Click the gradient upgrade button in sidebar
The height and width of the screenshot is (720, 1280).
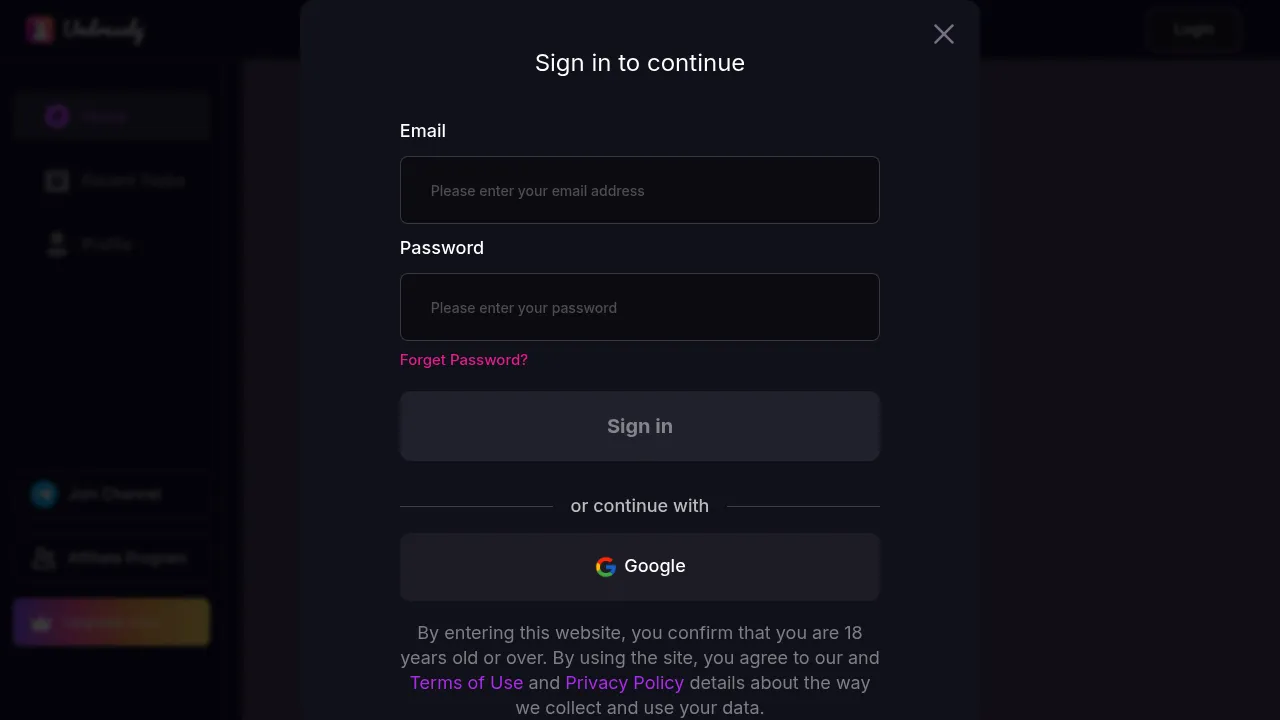tap(111, 623)
